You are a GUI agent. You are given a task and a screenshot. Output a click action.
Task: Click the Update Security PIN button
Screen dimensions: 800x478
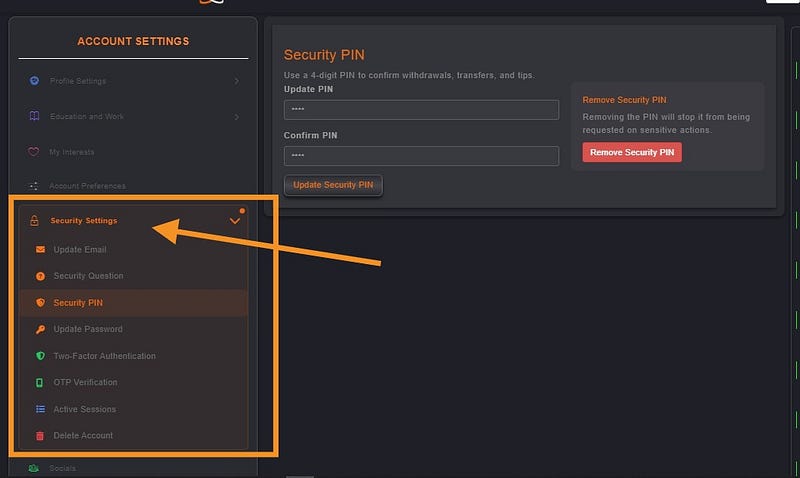pyautogui.click(x=333, y=185)
